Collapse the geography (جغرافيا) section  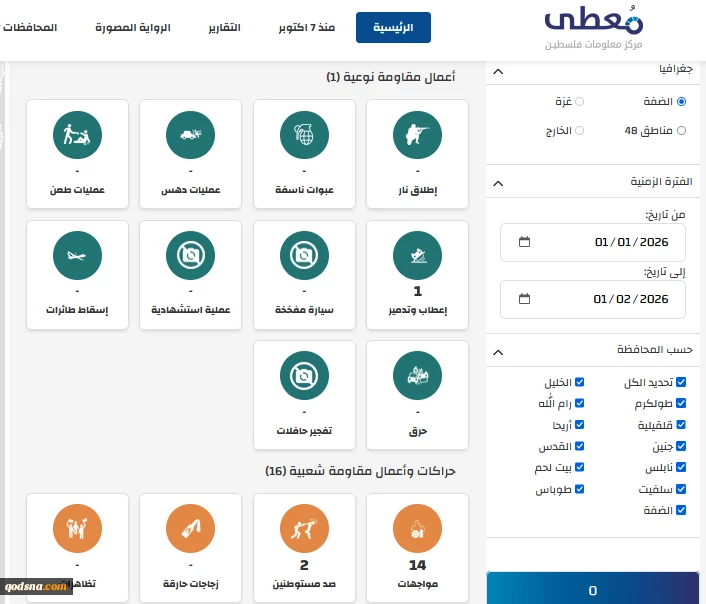[499, 71]
